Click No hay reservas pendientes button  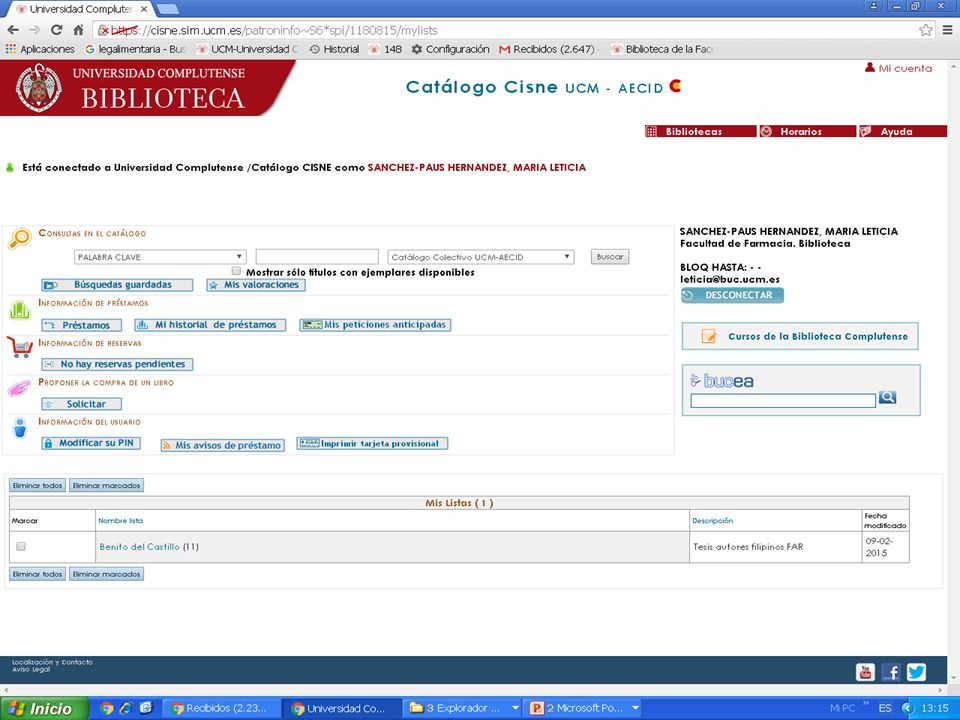[117, 364]
